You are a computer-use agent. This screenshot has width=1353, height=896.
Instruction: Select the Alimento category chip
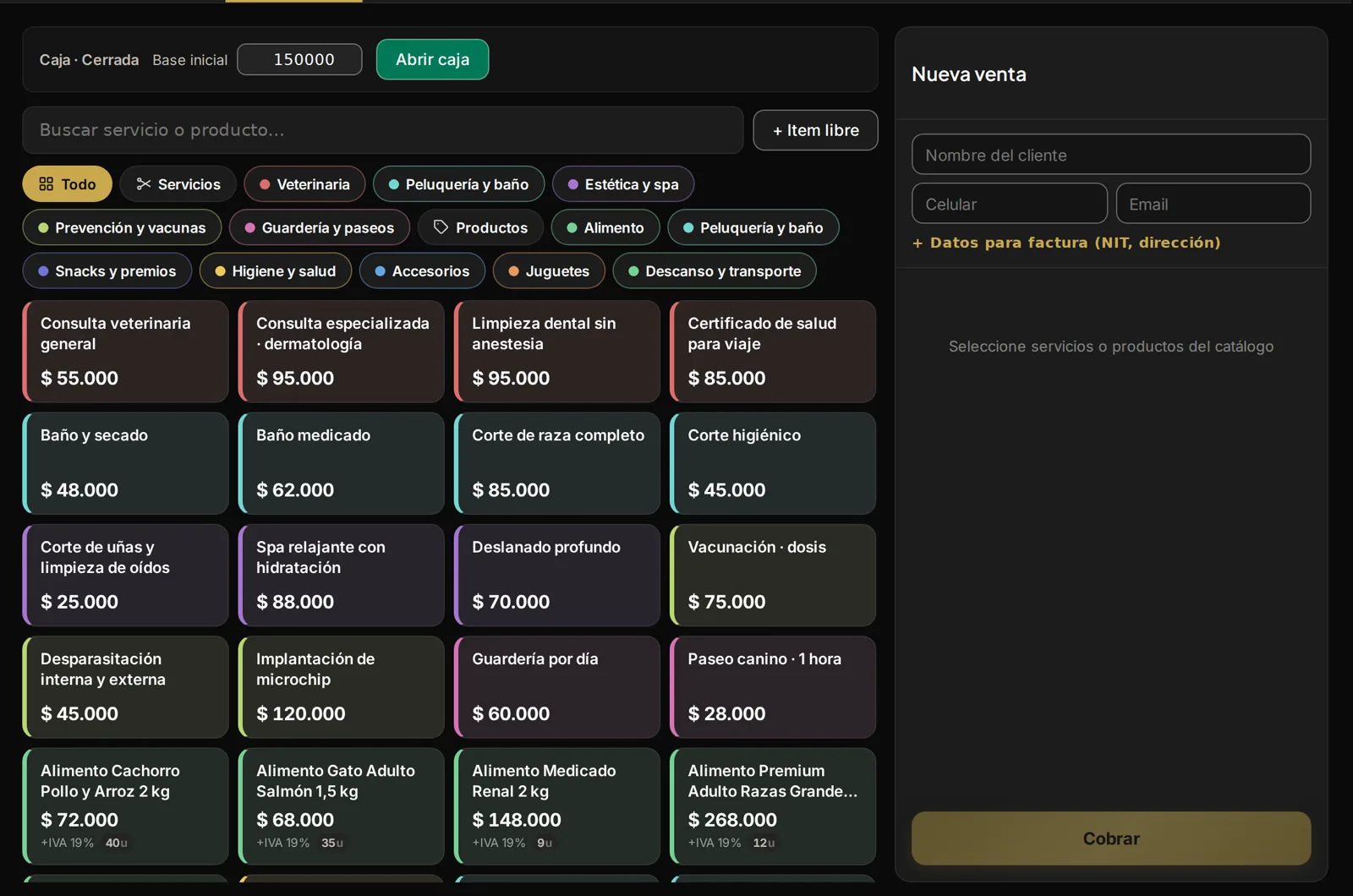click(x=605, y=227)
